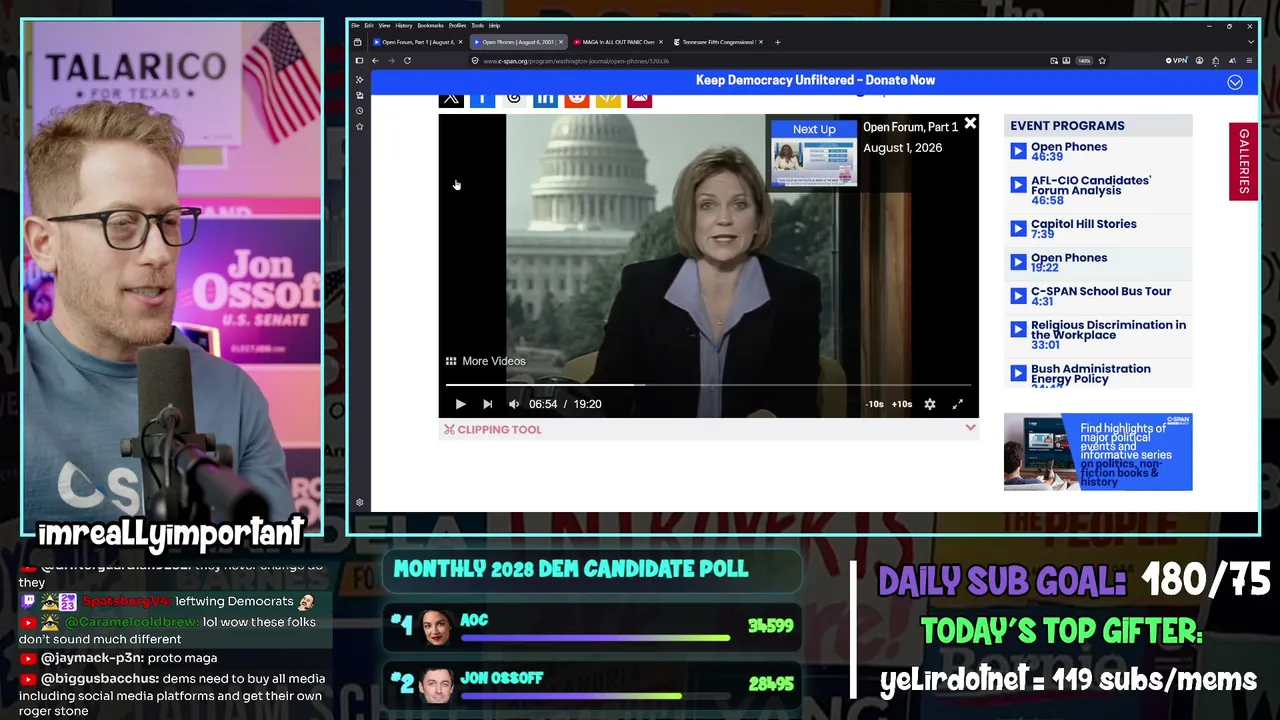Open the Jon Ossoff poll entry

tap(592, 684)
